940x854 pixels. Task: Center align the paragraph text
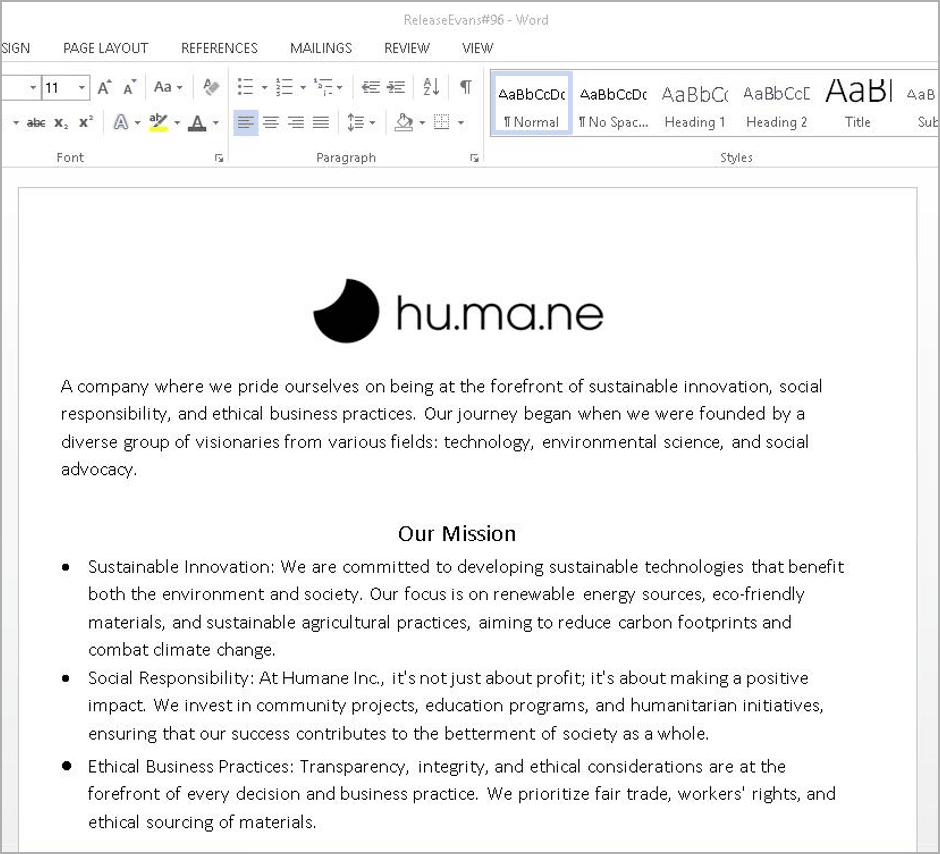(x=271, y=123)
